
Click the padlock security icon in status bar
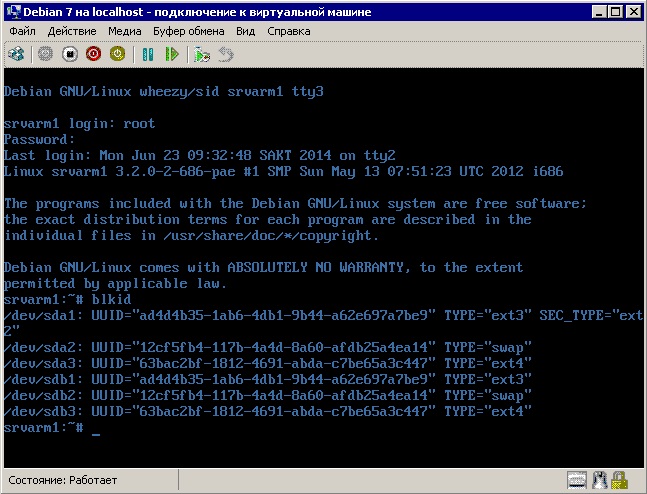(x=619, y=480)
